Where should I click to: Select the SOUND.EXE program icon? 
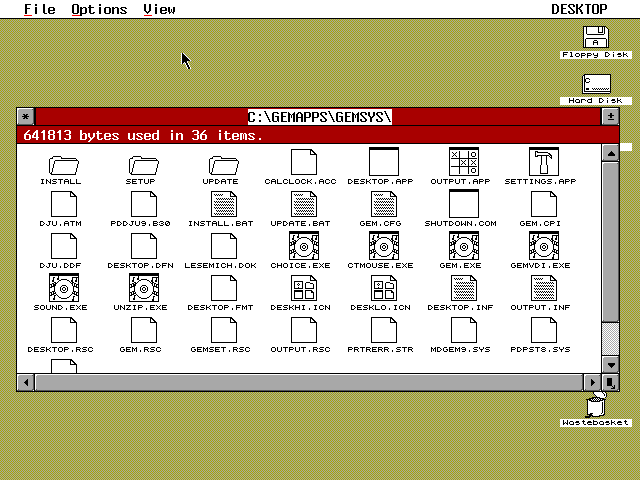64,288
